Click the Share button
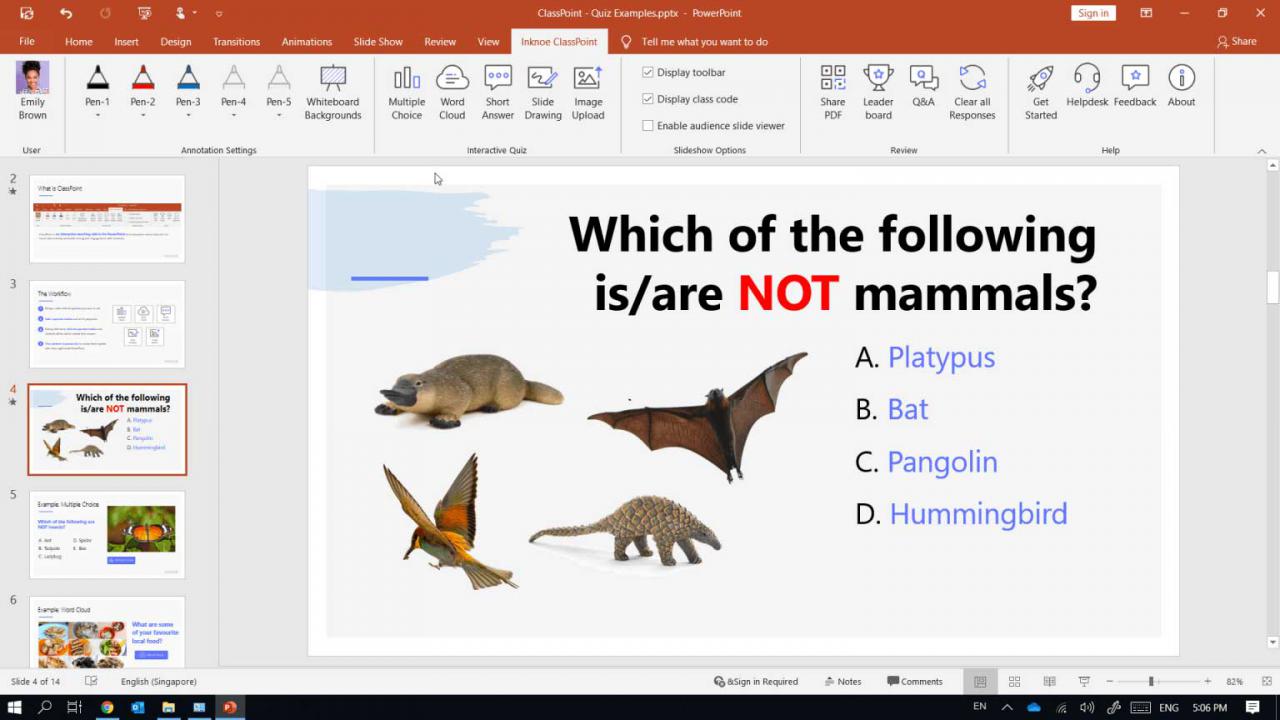Screen dimensions: 1280x720 click(x=1236, y=42)
